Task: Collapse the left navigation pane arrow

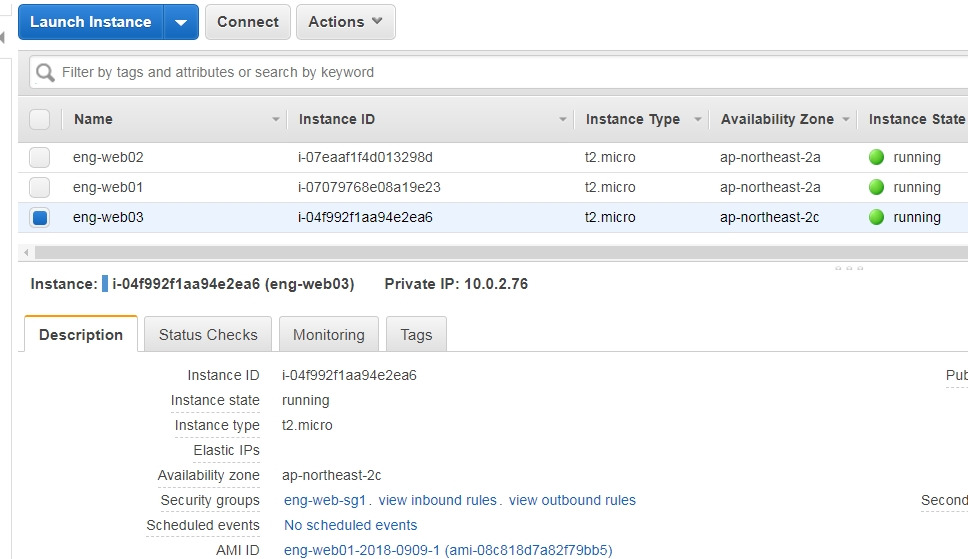Action: [2, 38]
